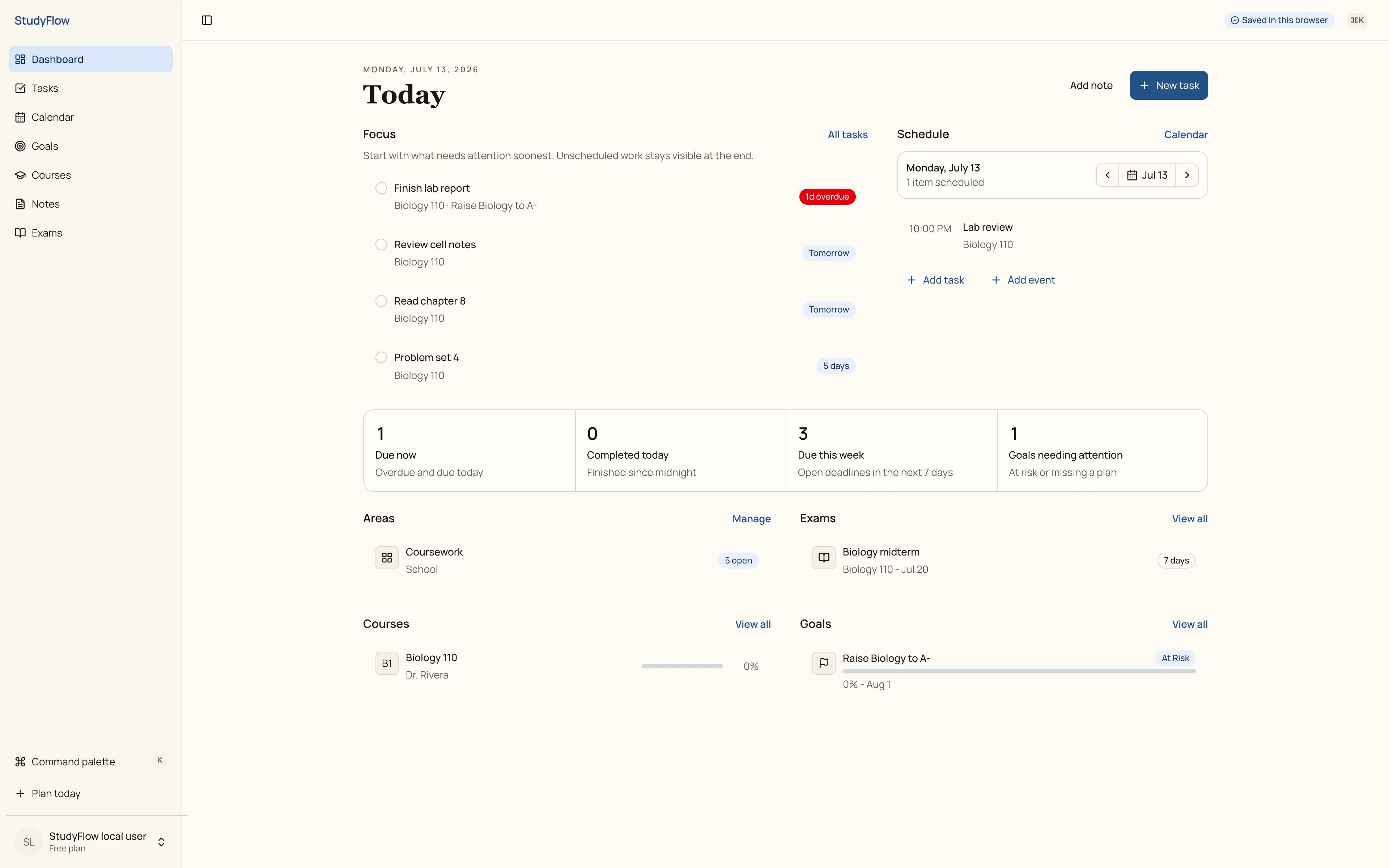Click the Command palette command-key icon
The width and height of the screenshot is (1389, 868).
coord(20,762)
